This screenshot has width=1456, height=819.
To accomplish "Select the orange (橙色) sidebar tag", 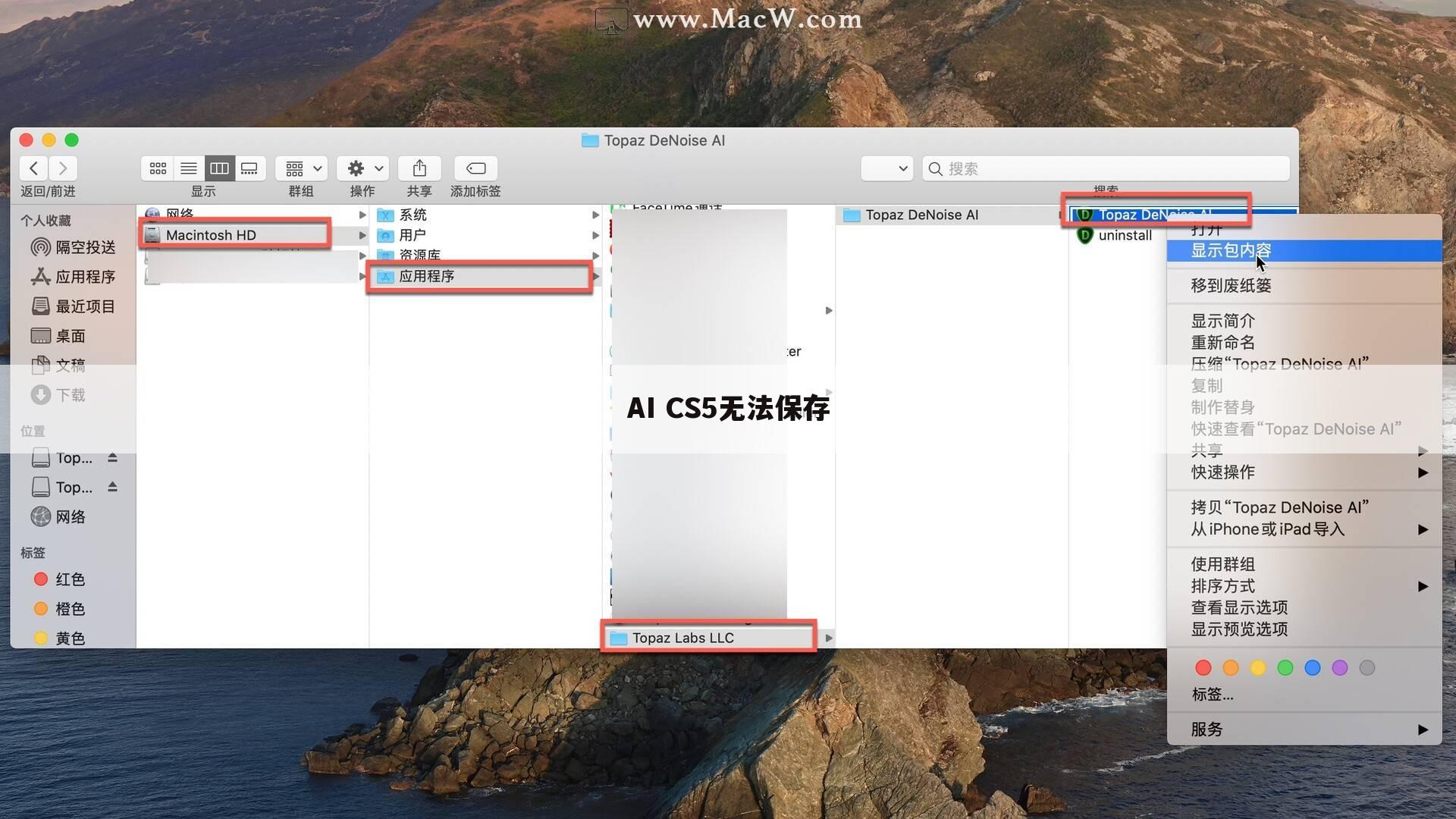I will (59, 609).
